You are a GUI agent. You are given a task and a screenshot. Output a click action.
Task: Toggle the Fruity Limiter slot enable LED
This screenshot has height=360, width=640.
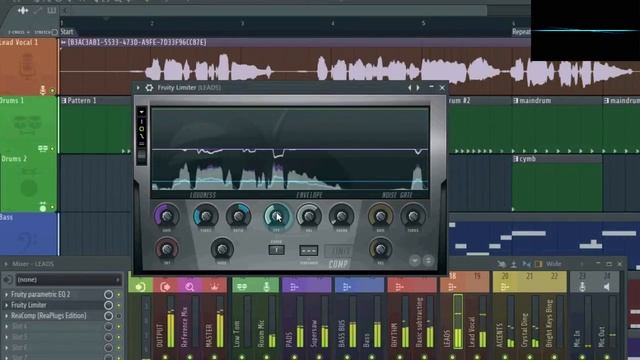pyautogui.click(x=119, y=305)
